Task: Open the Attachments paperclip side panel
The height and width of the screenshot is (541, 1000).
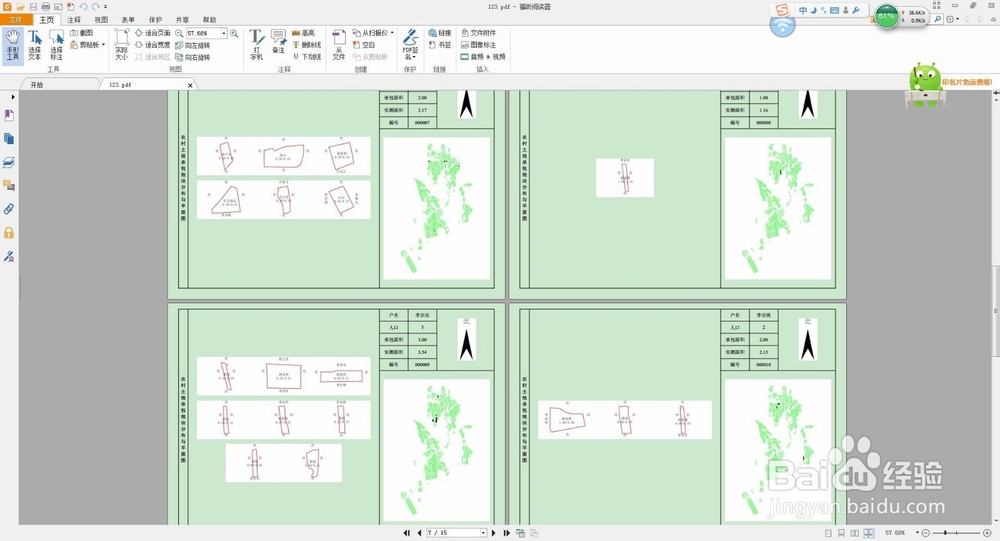Action: coord(9,209)
